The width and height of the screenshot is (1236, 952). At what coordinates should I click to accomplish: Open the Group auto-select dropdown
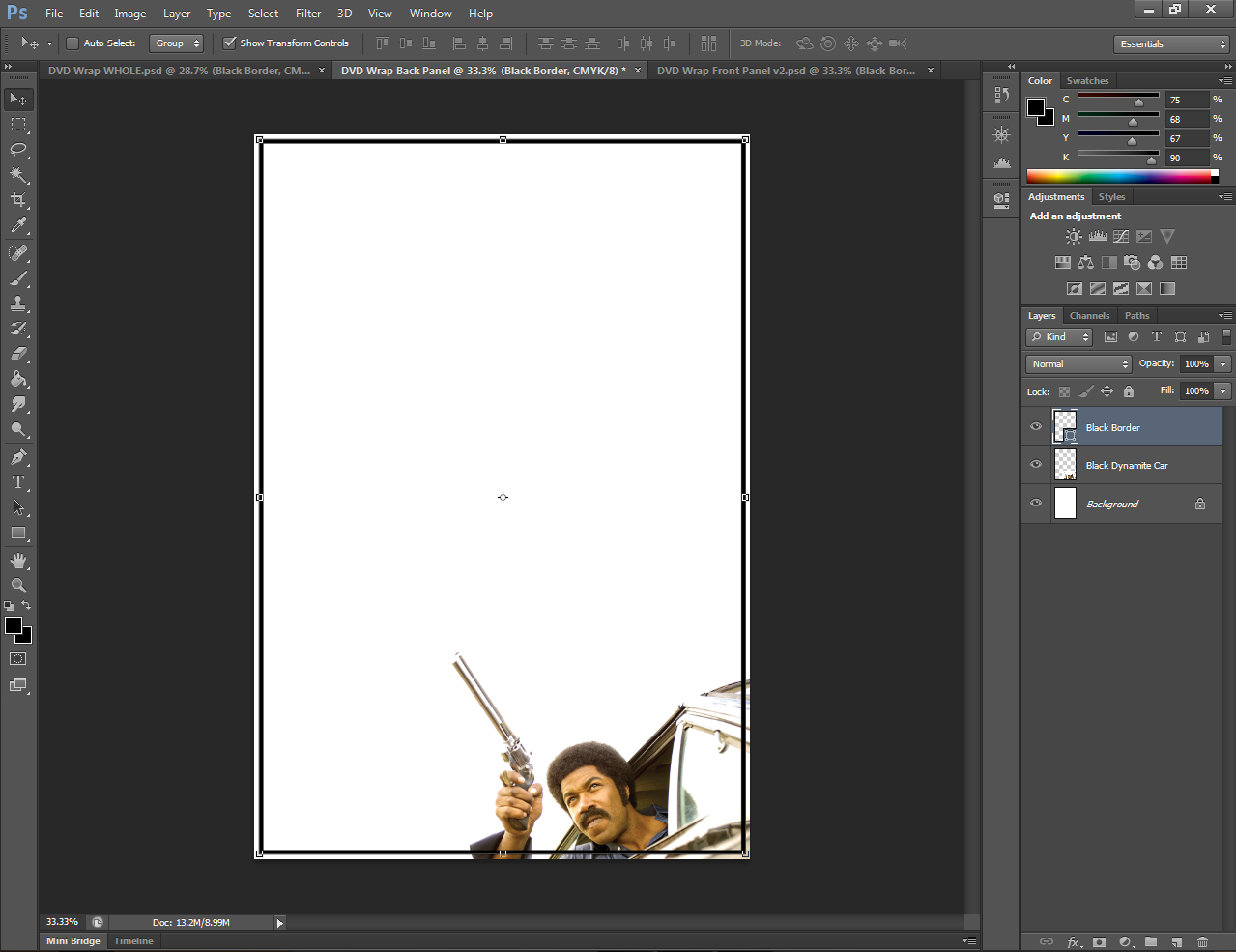tap(177, 43)
